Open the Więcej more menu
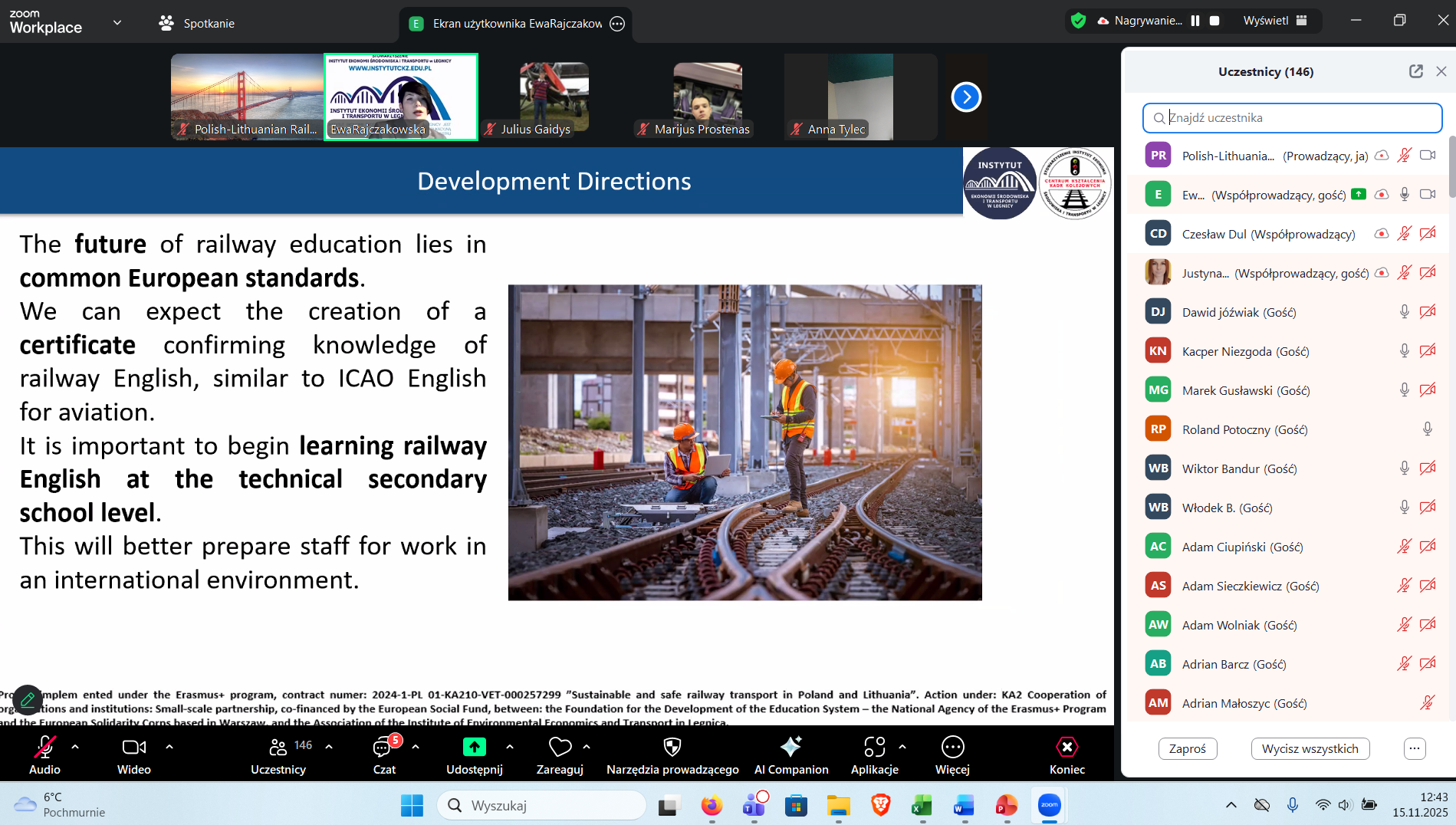This screenshot has width=1456, height=825. [x=952, y=748]
